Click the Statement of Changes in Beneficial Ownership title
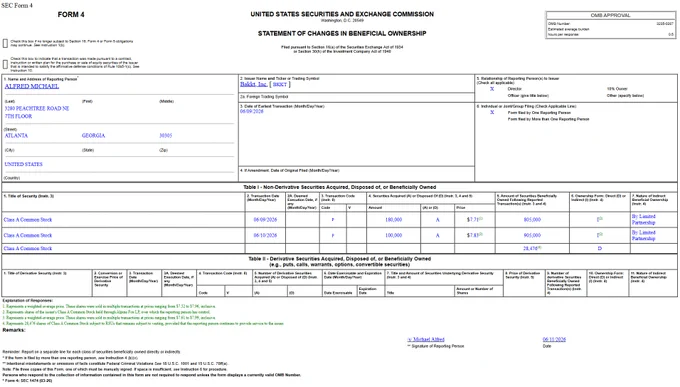This screenshot has height=387, width=680. [342, 33]
